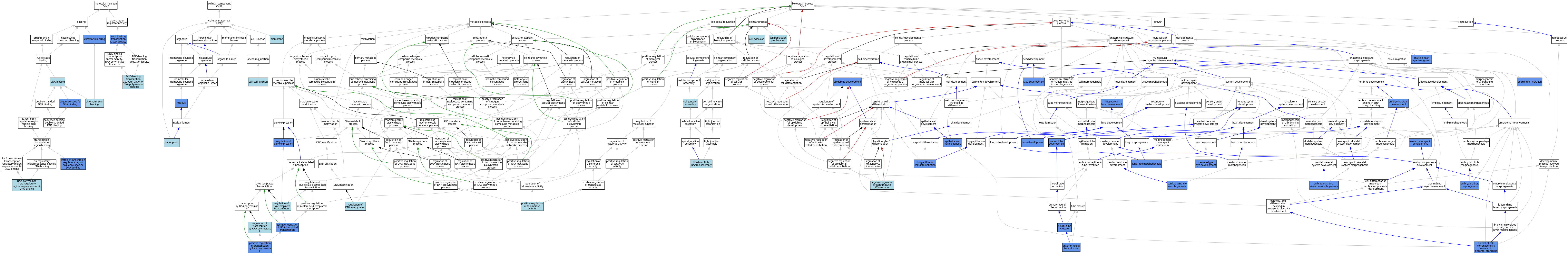Click the blue "nucleus" node
Screen dimensions: 1568x254
click(x=181, y=103)
